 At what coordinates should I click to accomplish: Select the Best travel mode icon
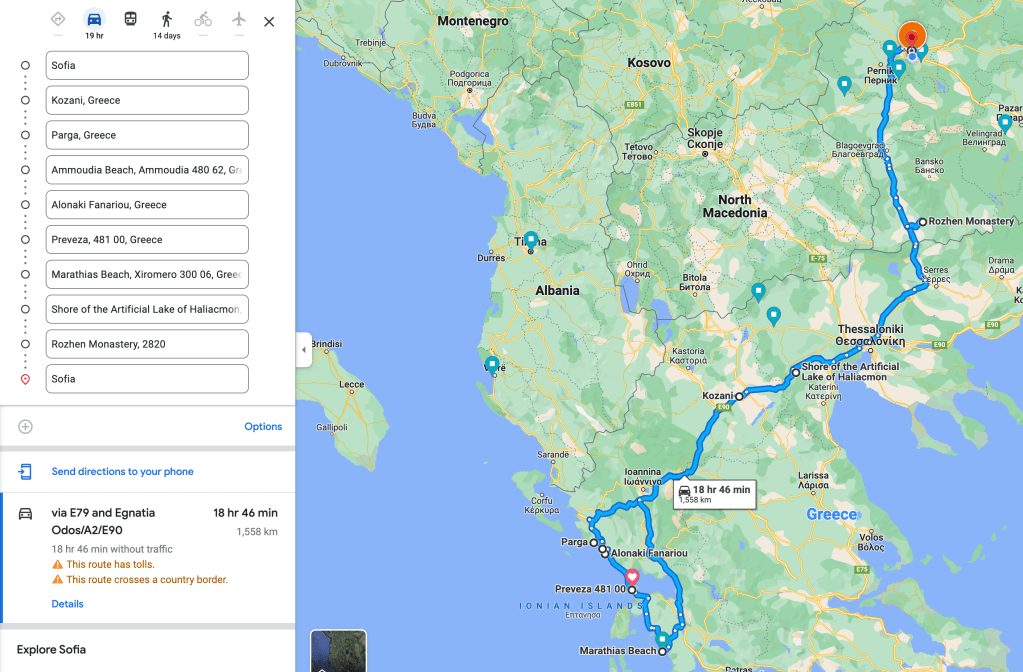coord(58,19)
